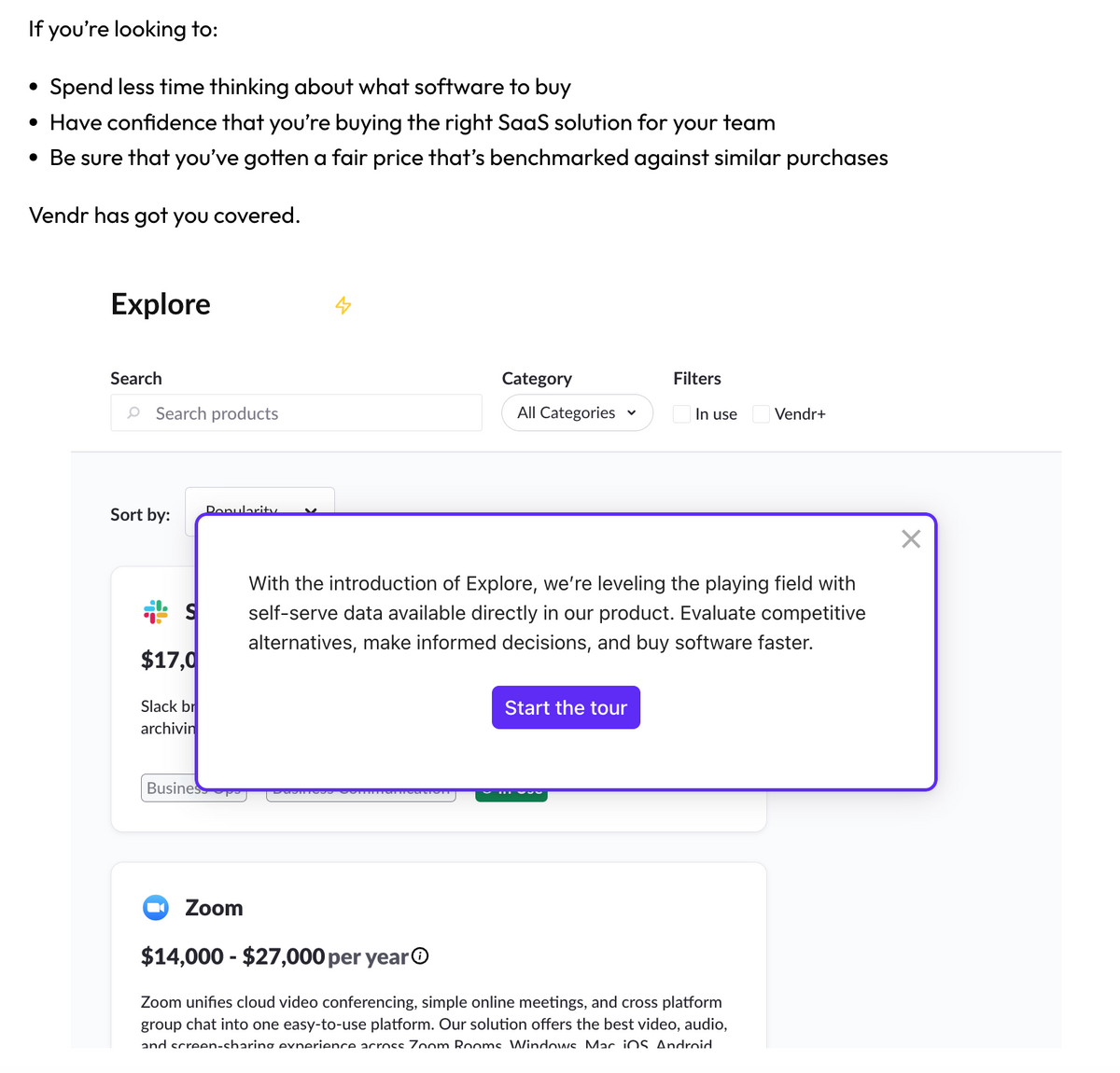Open the Zoom product title
The height and width of the screenshot is (1073, 1120).
[214, 908]
